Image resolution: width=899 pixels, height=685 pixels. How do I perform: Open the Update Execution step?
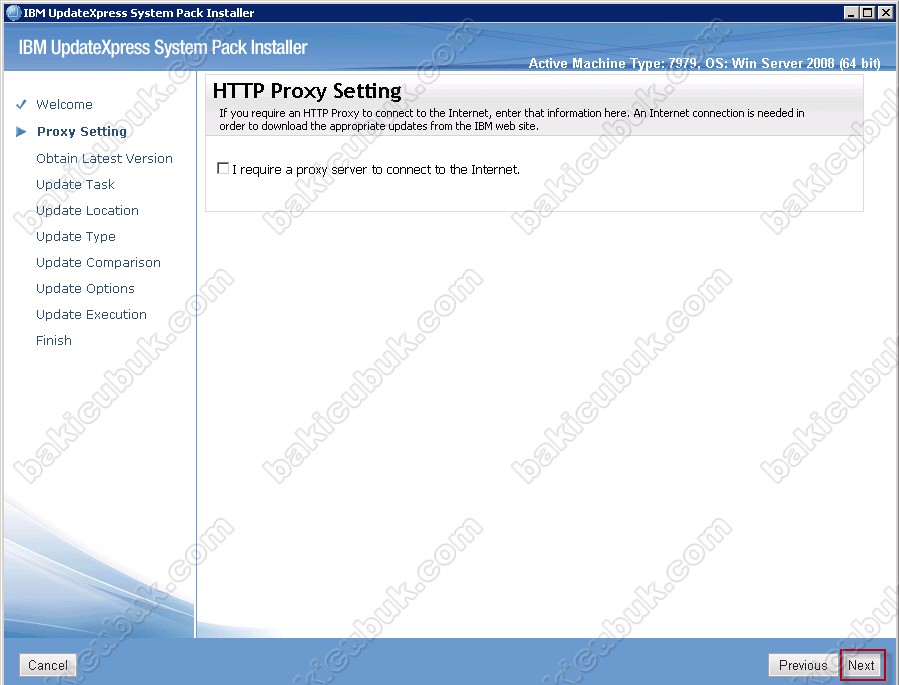[91, 314]
